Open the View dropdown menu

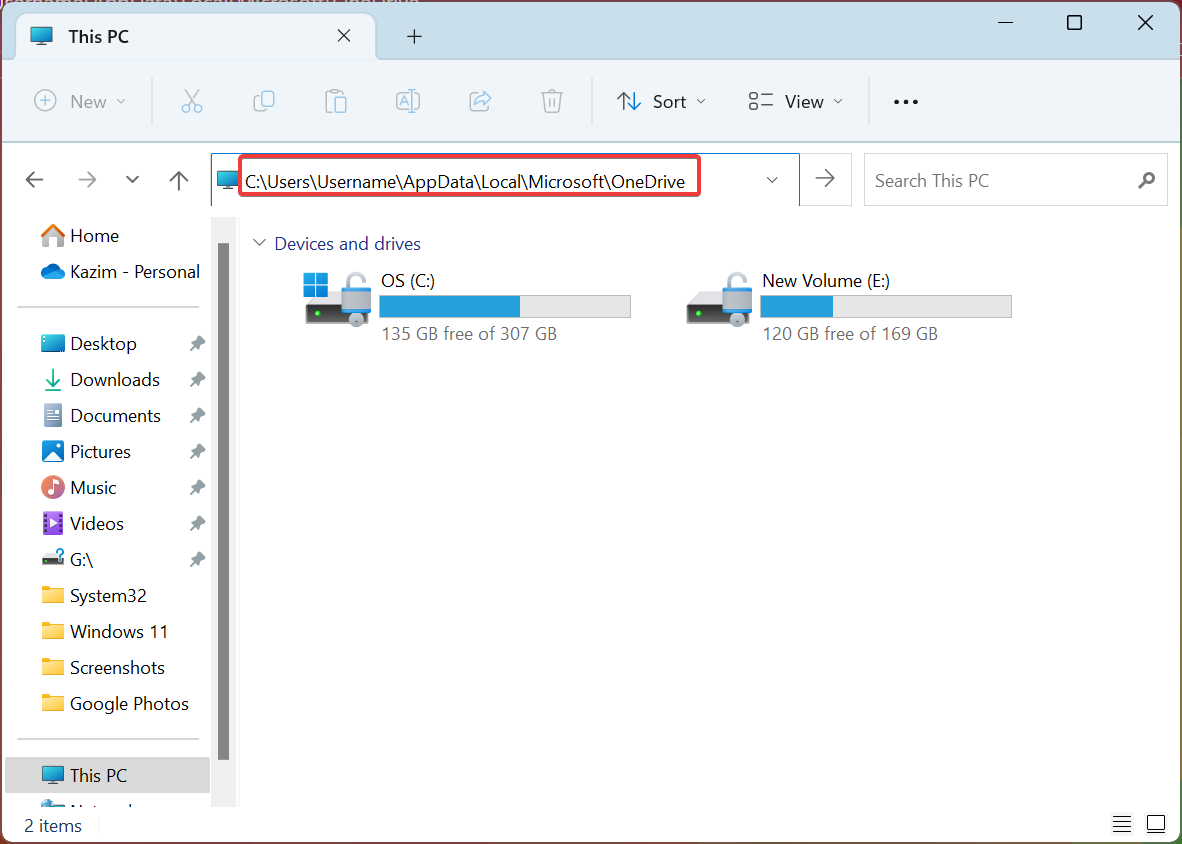[795, 101]
